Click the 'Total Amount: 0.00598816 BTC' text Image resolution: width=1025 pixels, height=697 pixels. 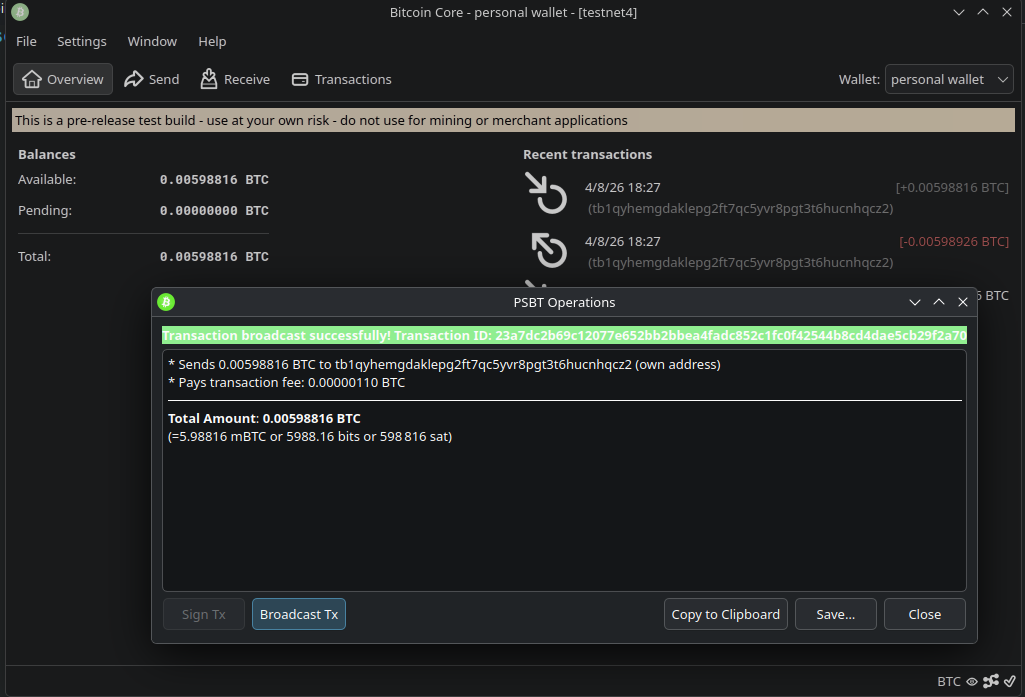pyautogui.click(x=264, y=418)
